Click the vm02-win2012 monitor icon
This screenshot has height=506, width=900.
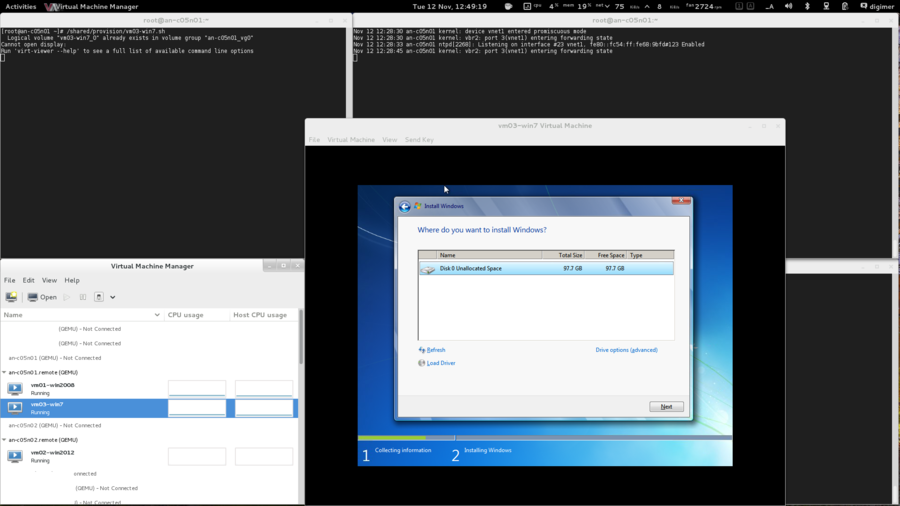pyautogui.click(x=15, y=456)
